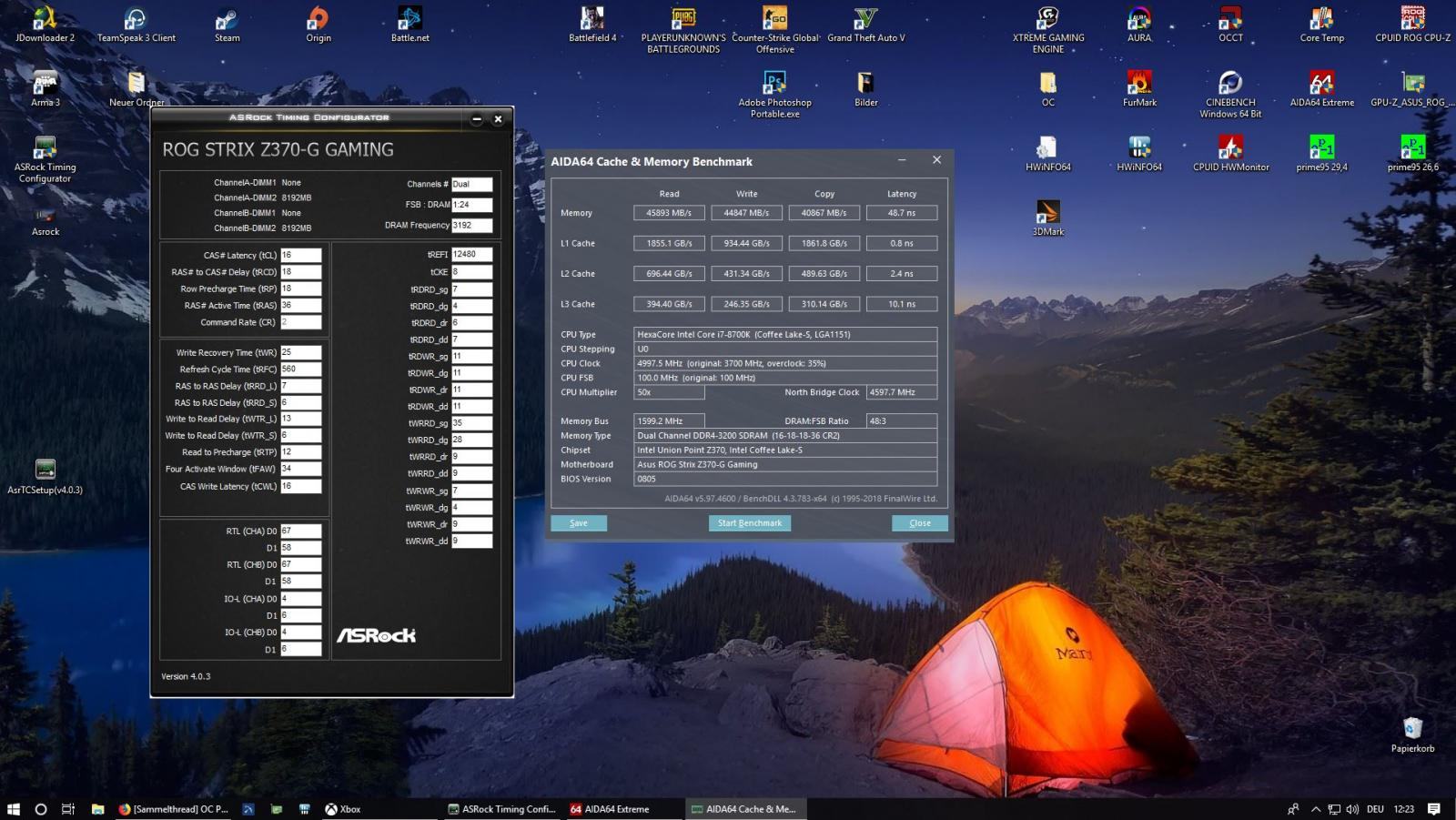
Task: Click the Memory Type description field
Action: (x=785, y=435)
